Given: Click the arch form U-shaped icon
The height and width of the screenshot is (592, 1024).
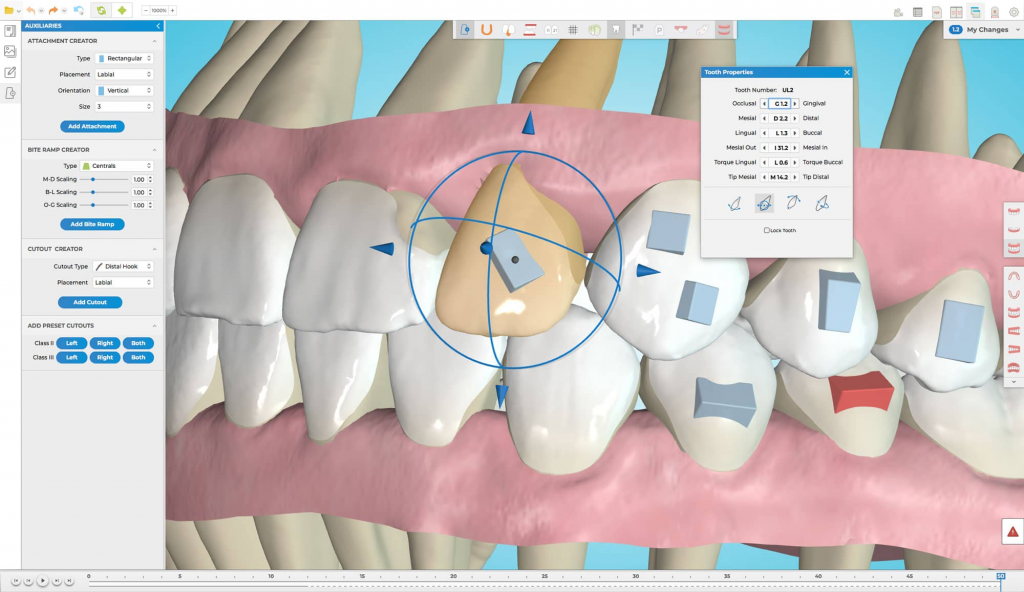Looking at the screenshot, I should pyautogui.click(x=486, y=29).
